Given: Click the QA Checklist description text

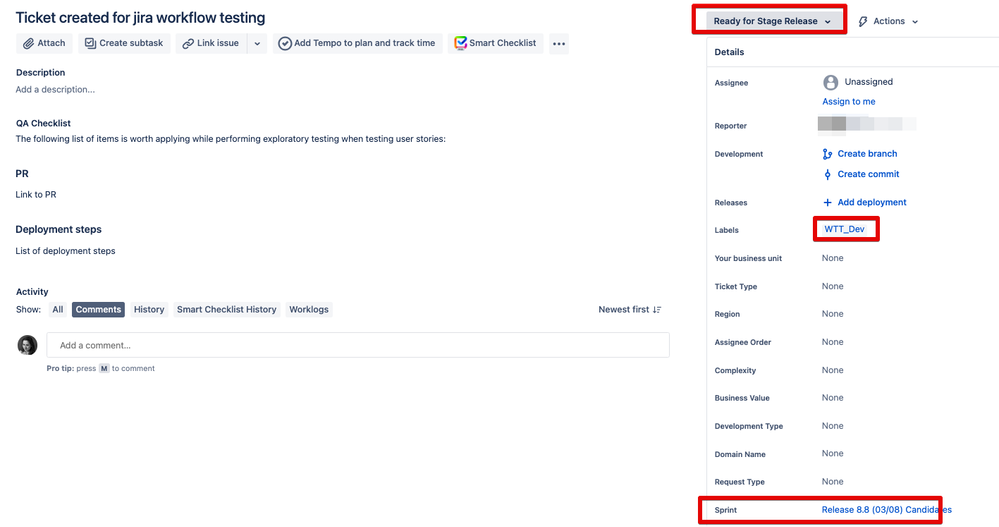Looking at the screenshot, I should click(231, 139).
